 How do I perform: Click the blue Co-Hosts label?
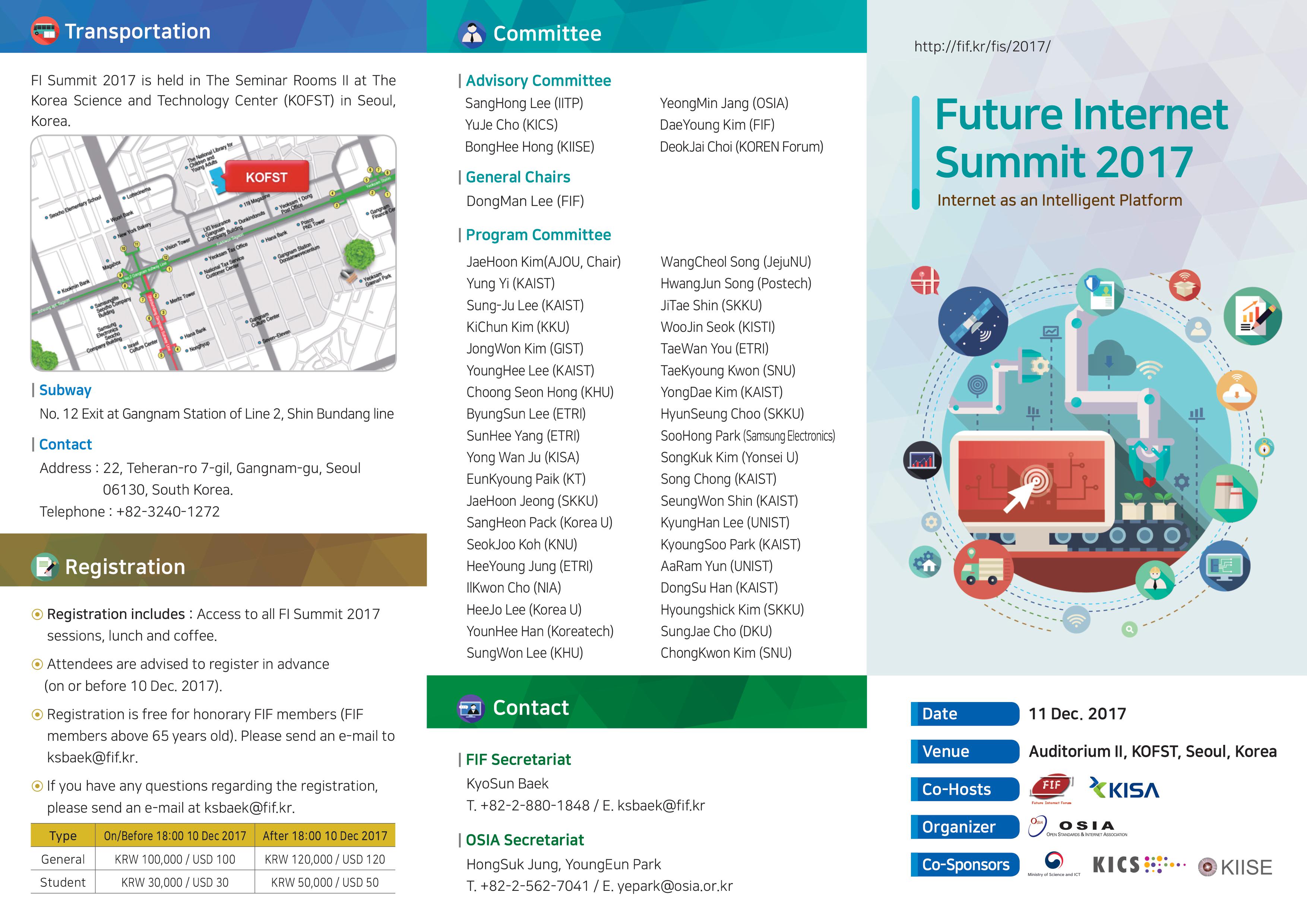pyautogui.click(x=965, y=789)
